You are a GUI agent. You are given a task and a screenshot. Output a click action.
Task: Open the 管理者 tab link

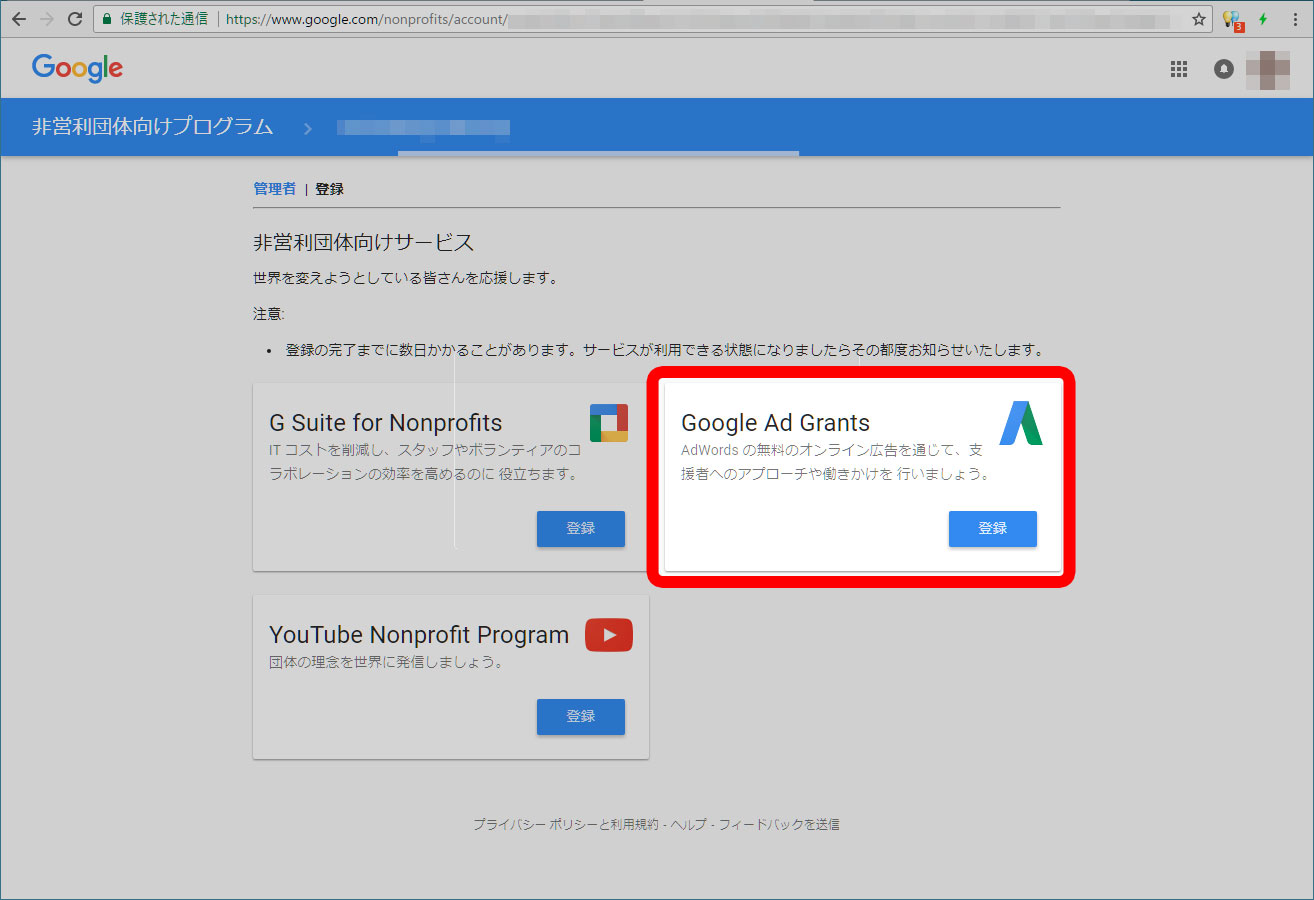pyautogui.click(x=275, y=189)
